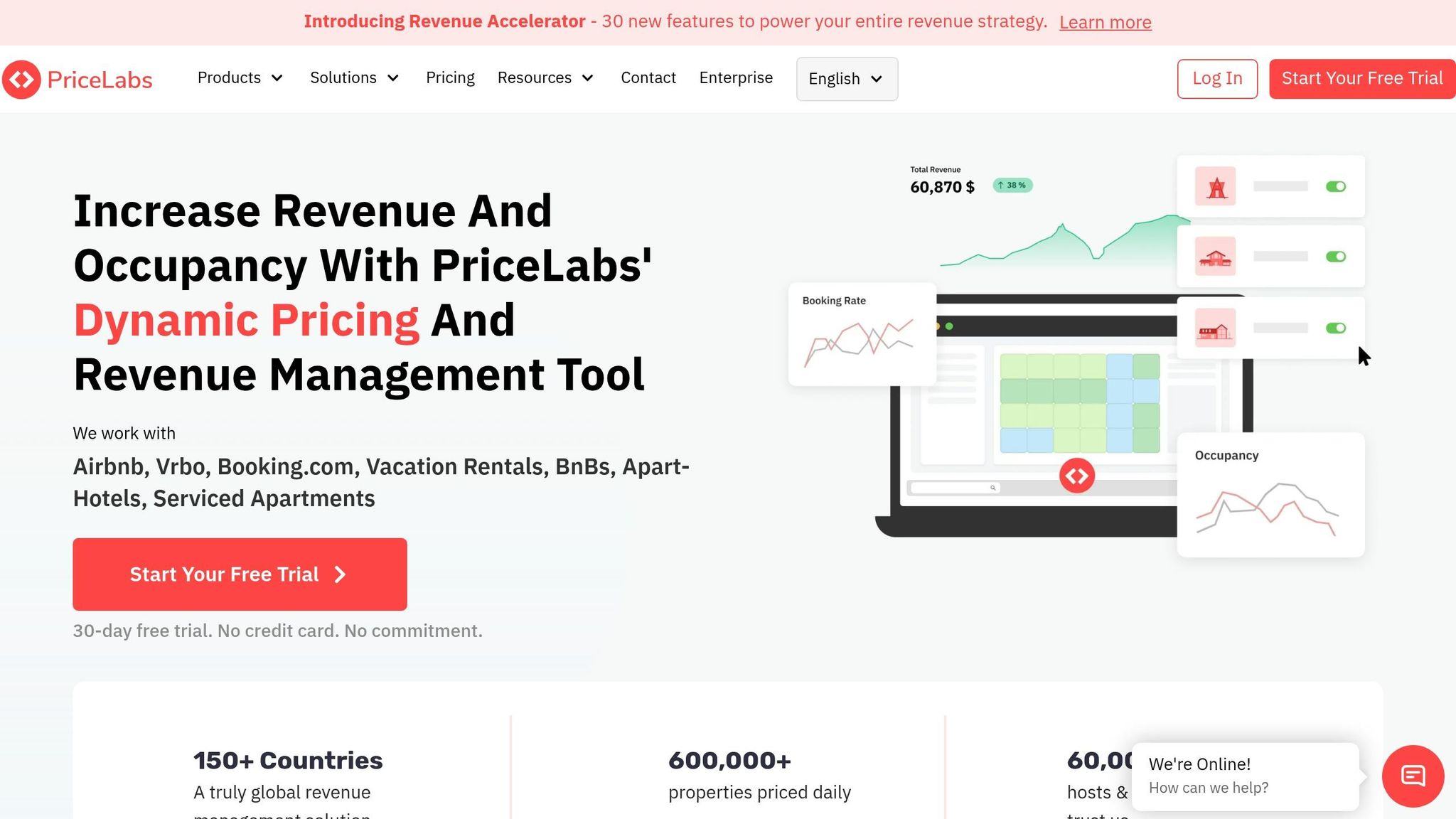1456x819 pixels.
Task: Click the Occupancy chart card
Action: (x=1270, y=495)
